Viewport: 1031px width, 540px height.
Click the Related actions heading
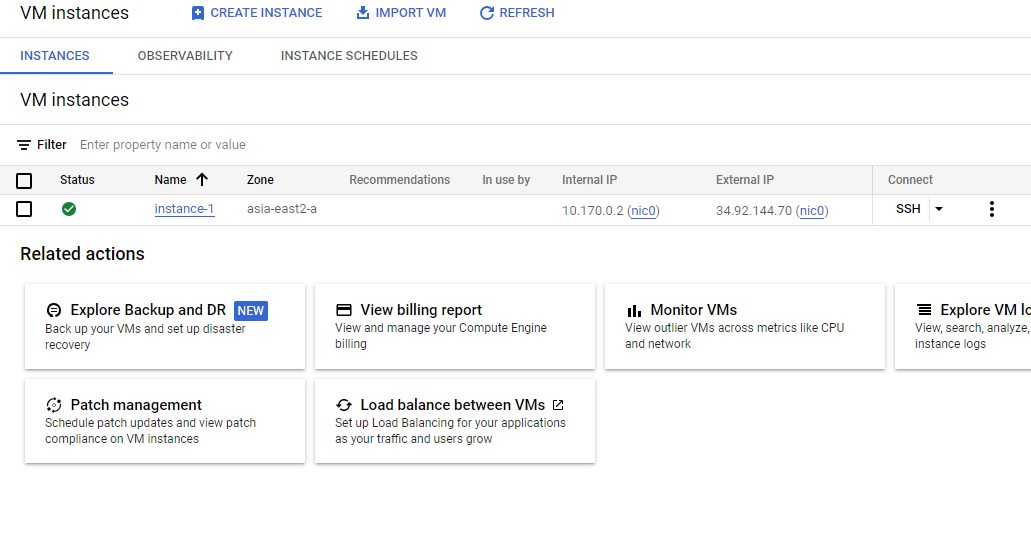click(x=82, y=254)
